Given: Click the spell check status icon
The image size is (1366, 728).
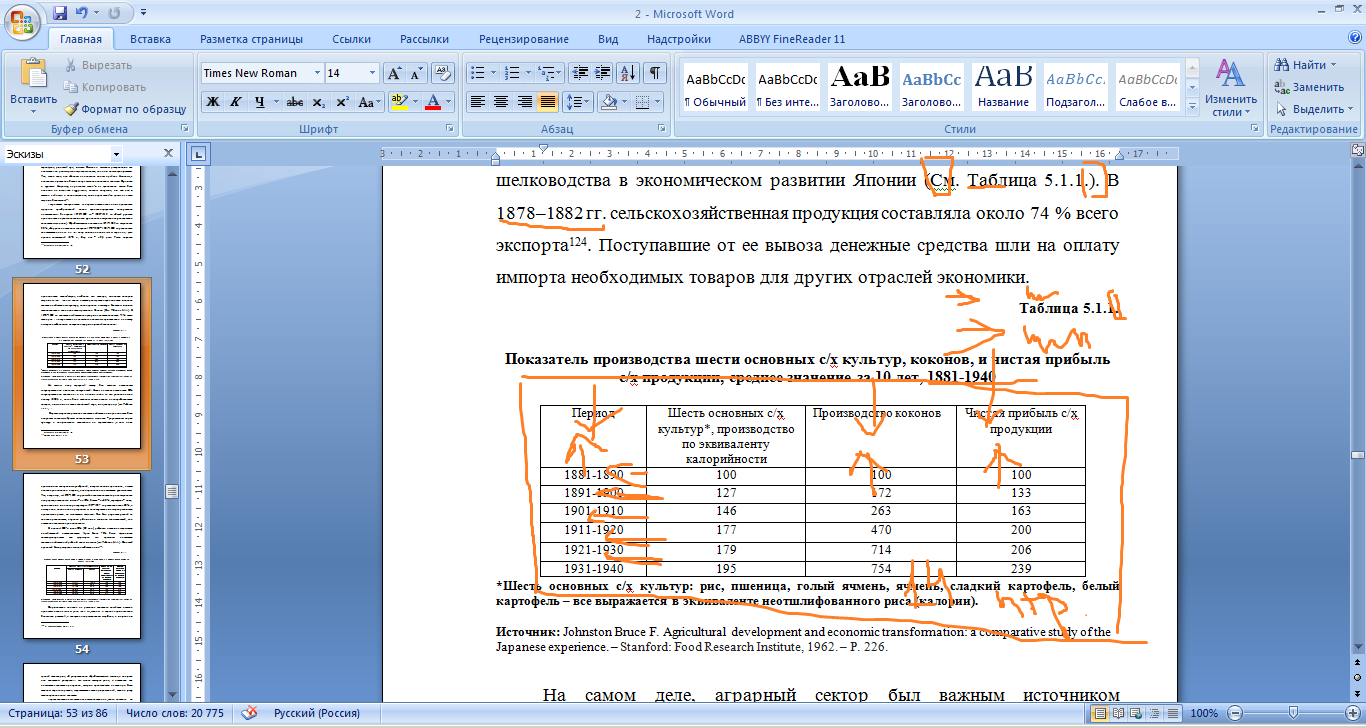Looking at the screenshot, I should (x=250, y=713).
